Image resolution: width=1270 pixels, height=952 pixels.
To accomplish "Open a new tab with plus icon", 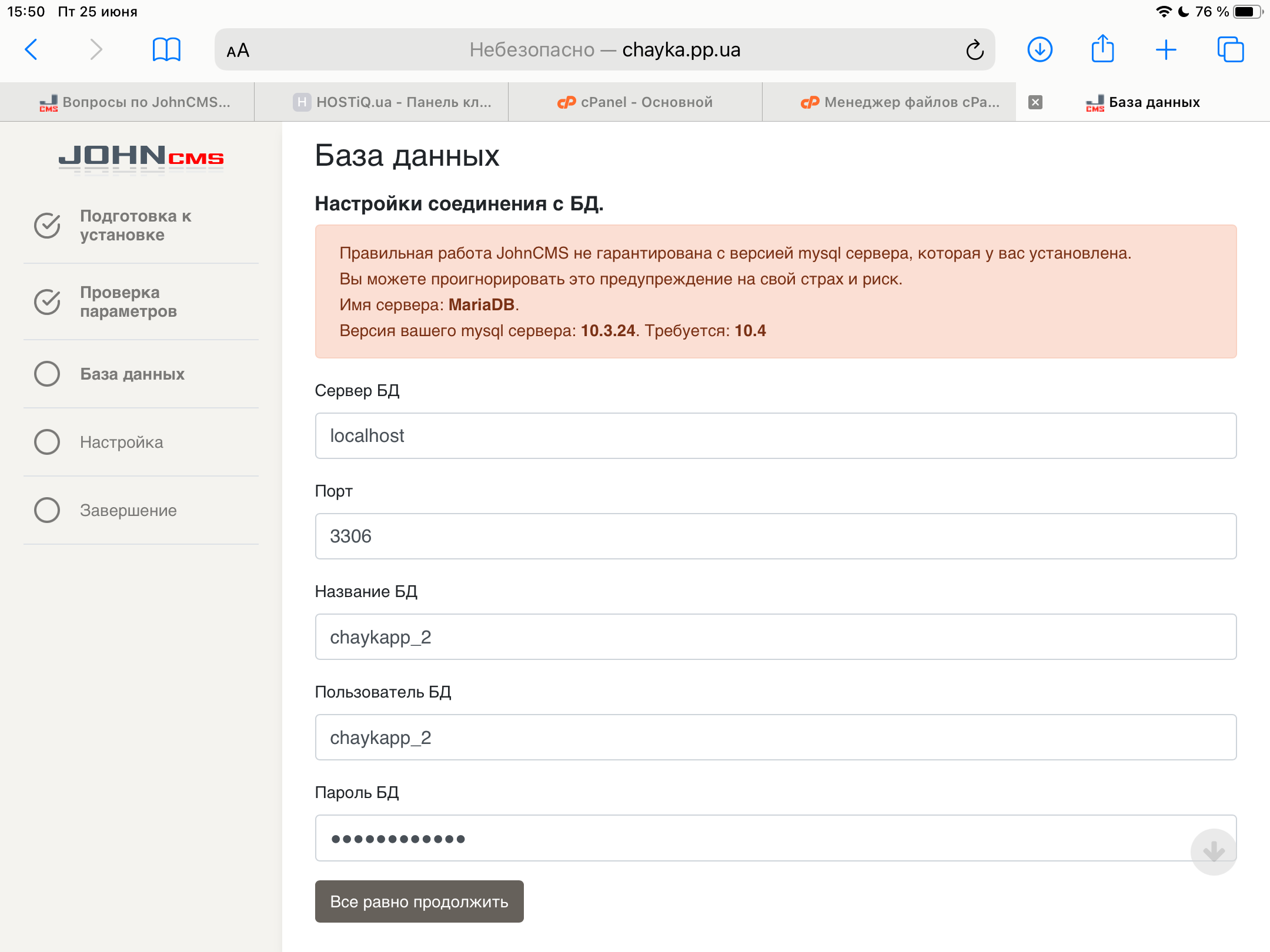I will point(1165,50).
